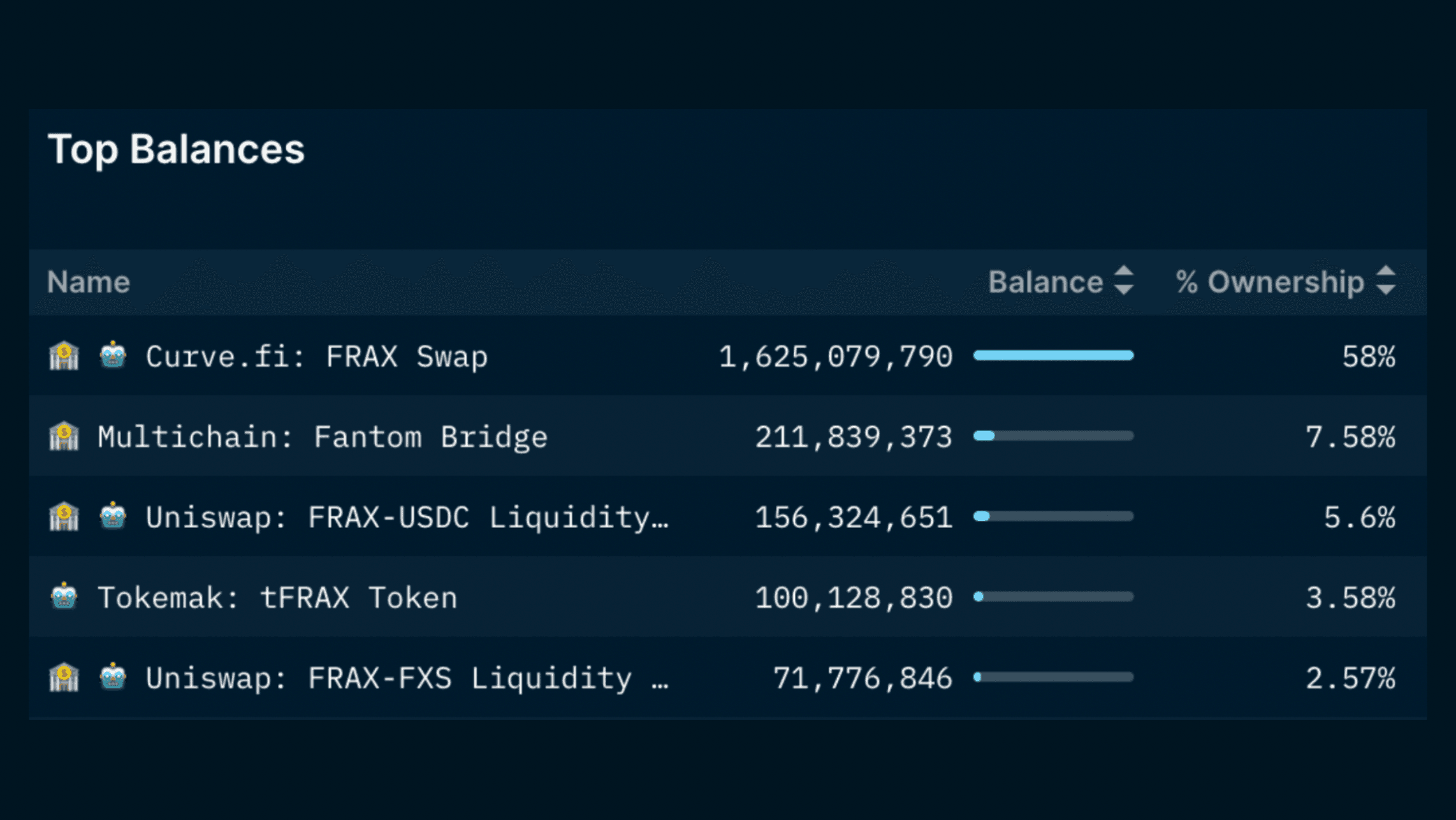Click the 58% ownership value

pos(1369,356)
